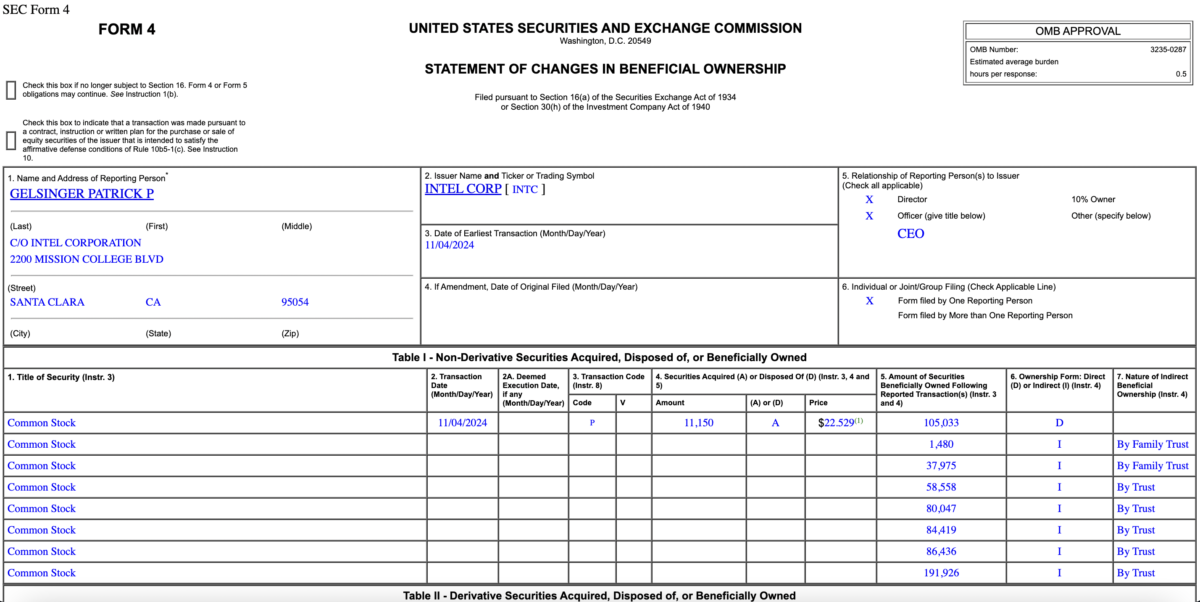Viewport: 1200px width, 602px height.
Task: Check the 'no longer subject to Section 16' box
Action: pyautogui.click(x=11, y=90)
